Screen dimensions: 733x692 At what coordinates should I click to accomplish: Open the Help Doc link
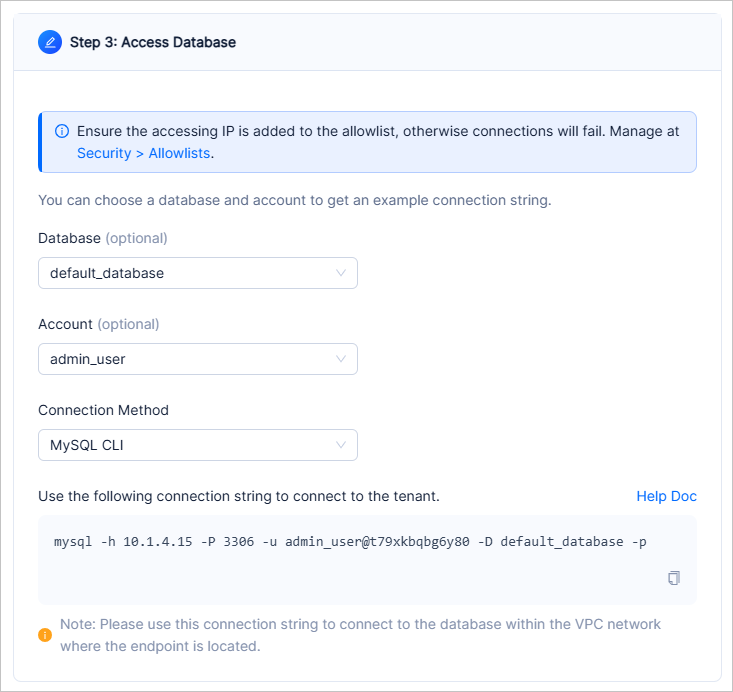(x=666, y=496)
